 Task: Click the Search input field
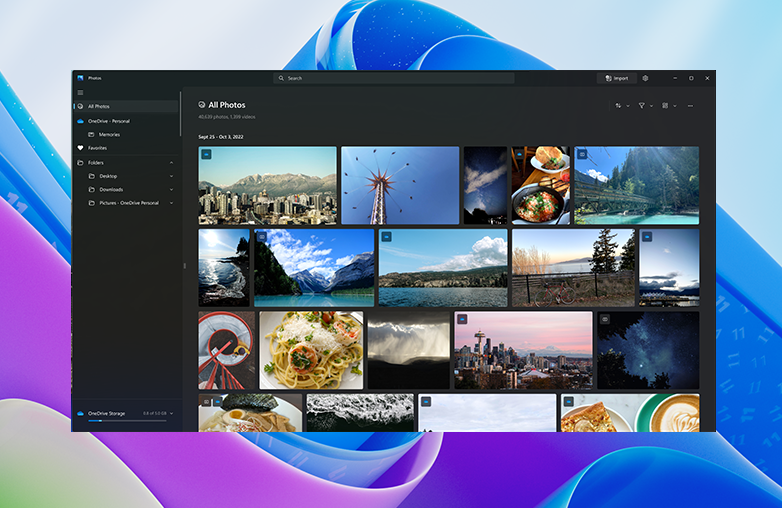pos(393,78)
